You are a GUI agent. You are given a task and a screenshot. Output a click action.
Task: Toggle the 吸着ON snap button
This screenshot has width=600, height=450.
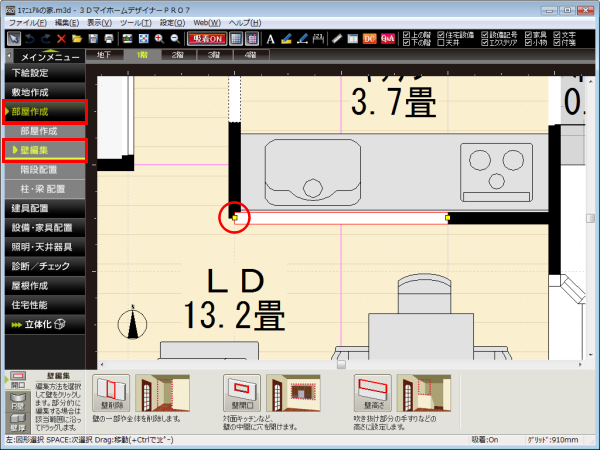(206, 38)
